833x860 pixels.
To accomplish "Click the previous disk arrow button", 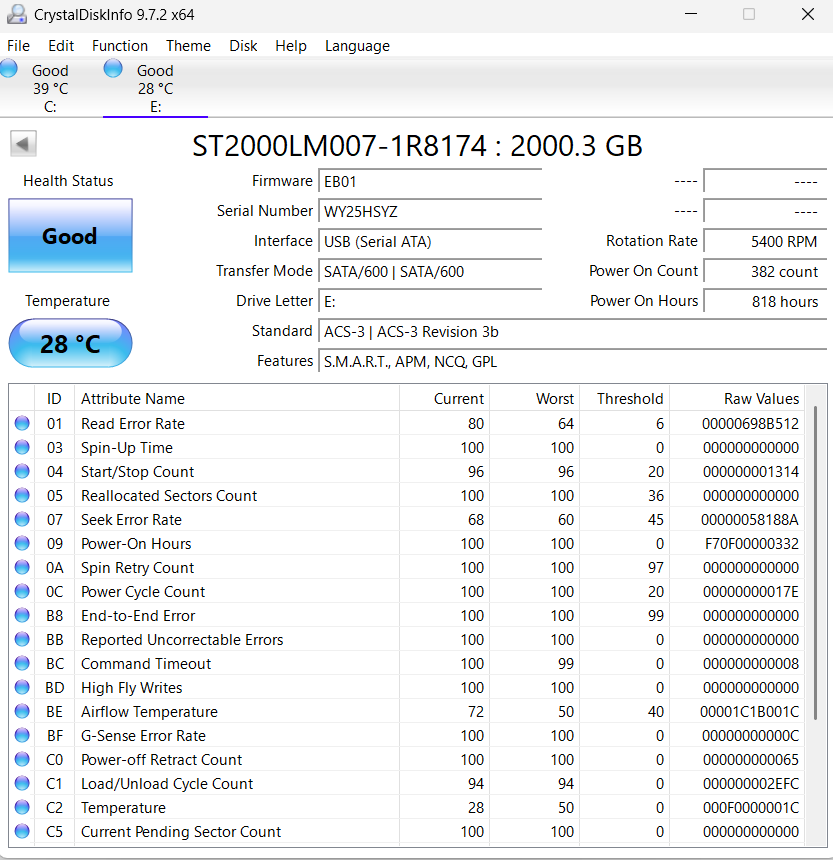I will click(x=24, y=144).
